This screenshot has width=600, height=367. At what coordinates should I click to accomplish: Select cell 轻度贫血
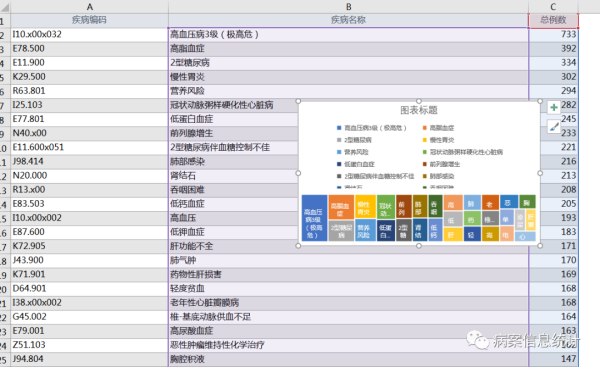click(x=349, y=289)
